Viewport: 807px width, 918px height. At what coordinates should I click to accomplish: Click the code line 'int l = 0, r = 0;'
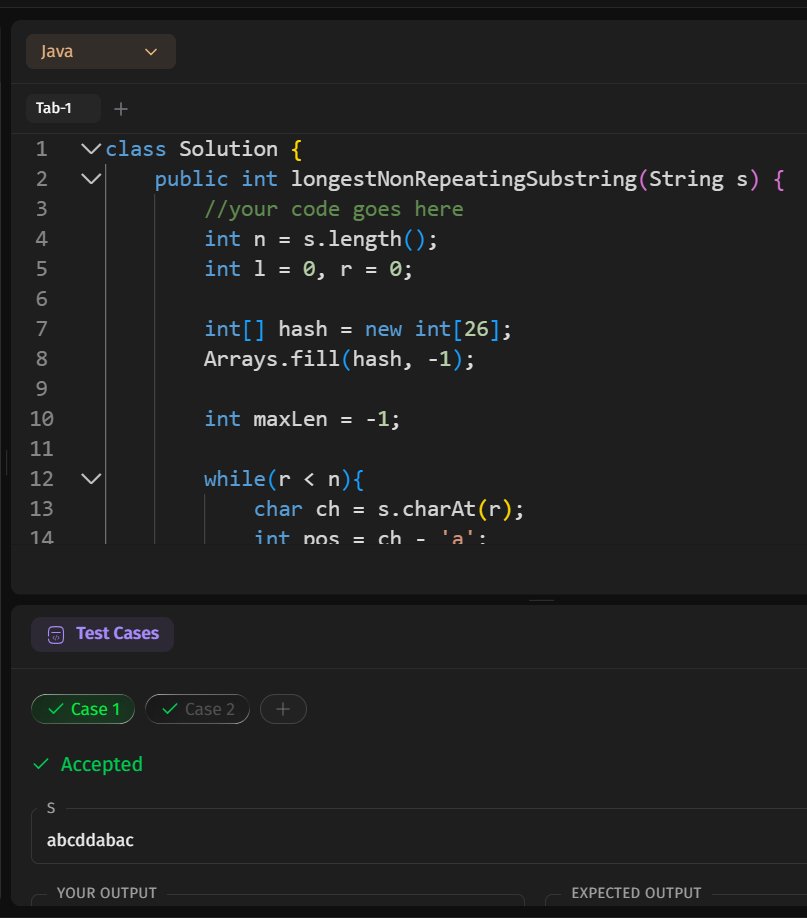[309, 269]
